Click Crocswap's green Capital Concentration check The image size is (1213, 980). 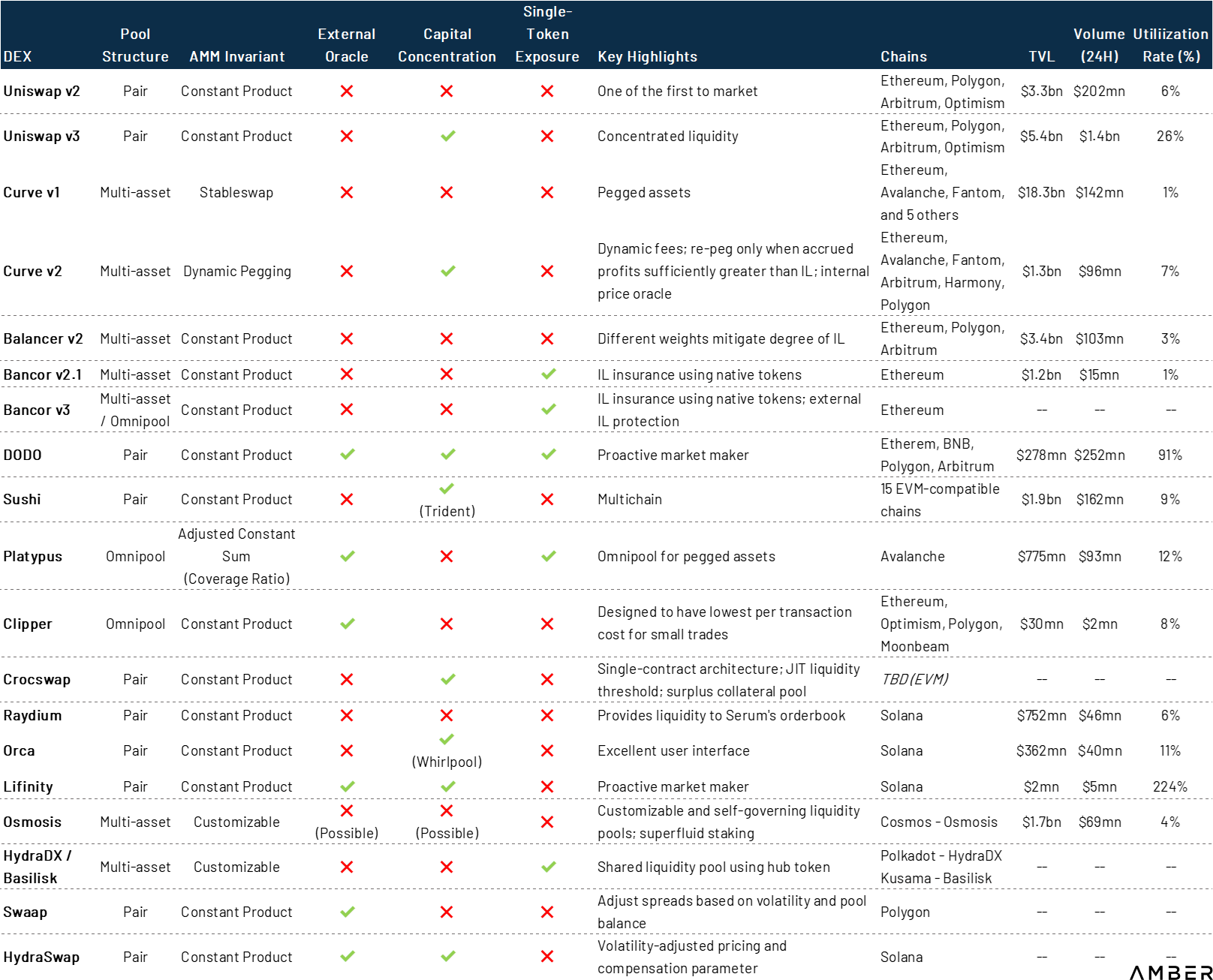pos(447,679)
